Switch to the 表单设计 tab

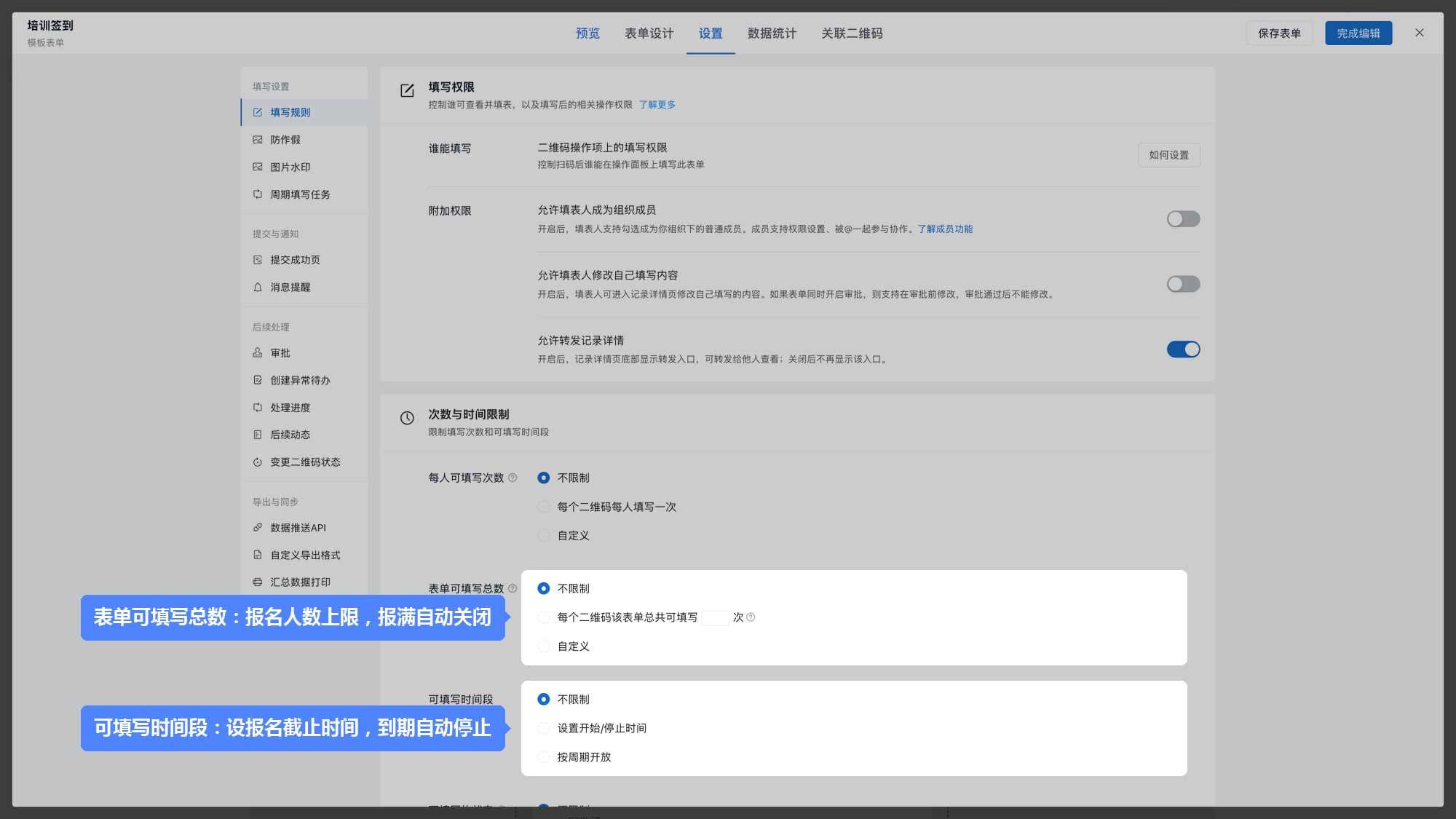point(649,33)
